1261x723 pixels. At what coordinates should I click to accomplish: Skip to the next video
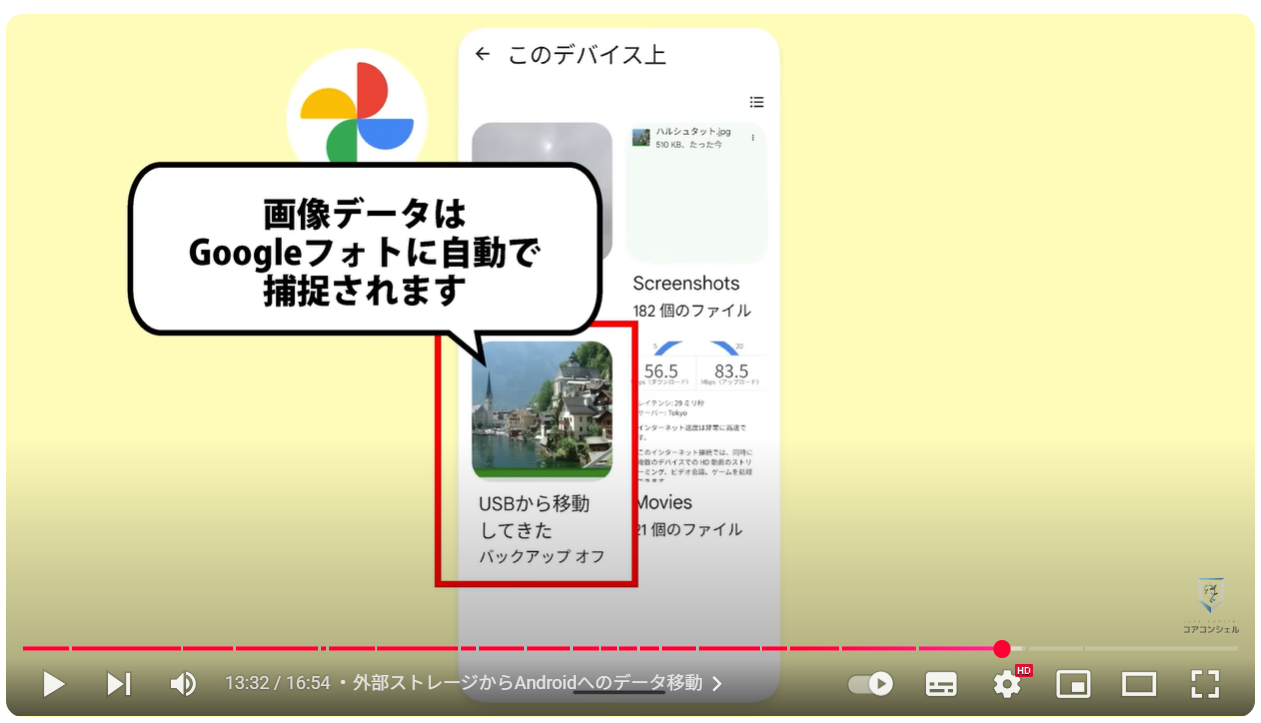click(119, 684)
